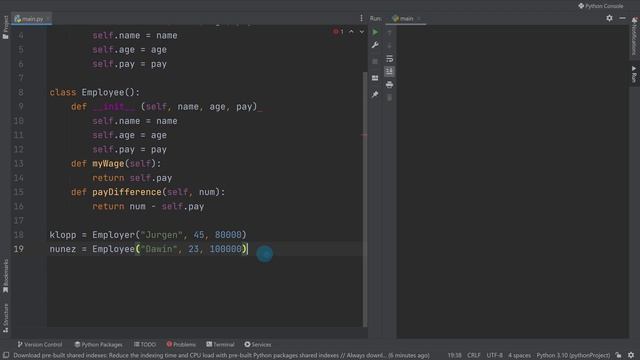Click the shared indexes download notification
Viewport: 640px width, 360px height.
[x=221, y=356]
